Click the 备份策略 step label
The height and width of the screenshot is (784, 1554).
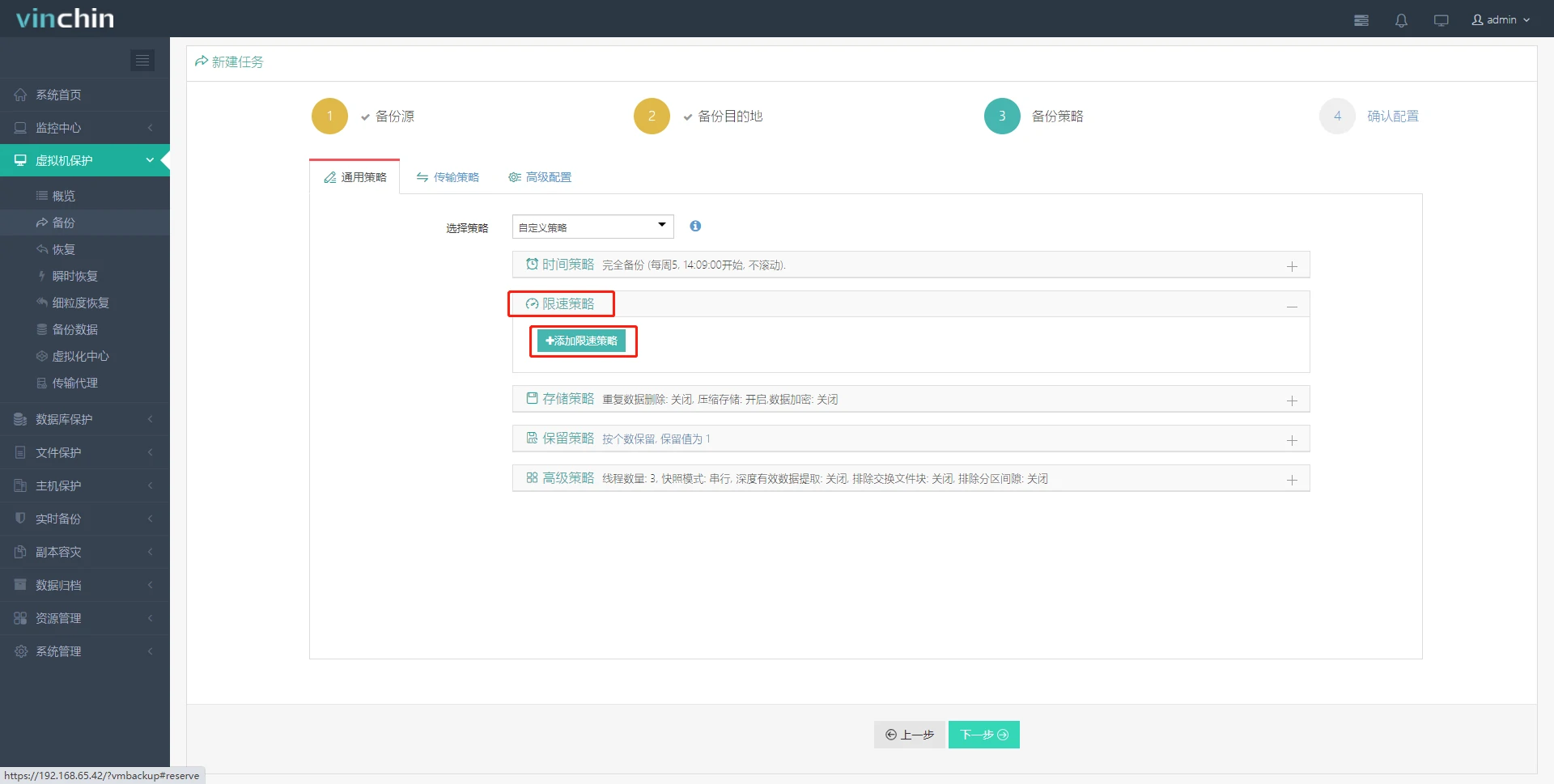[1057, 116]
